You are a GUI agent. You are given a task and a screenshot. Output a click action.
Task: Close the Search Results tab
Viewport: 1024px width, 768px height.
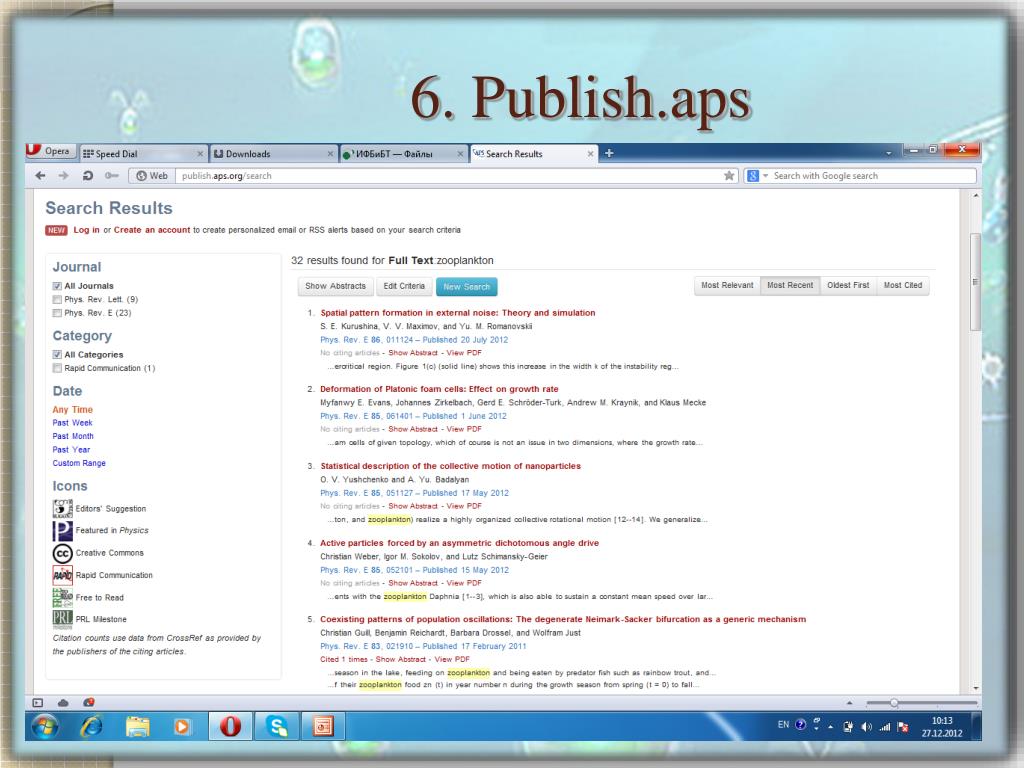590,154
